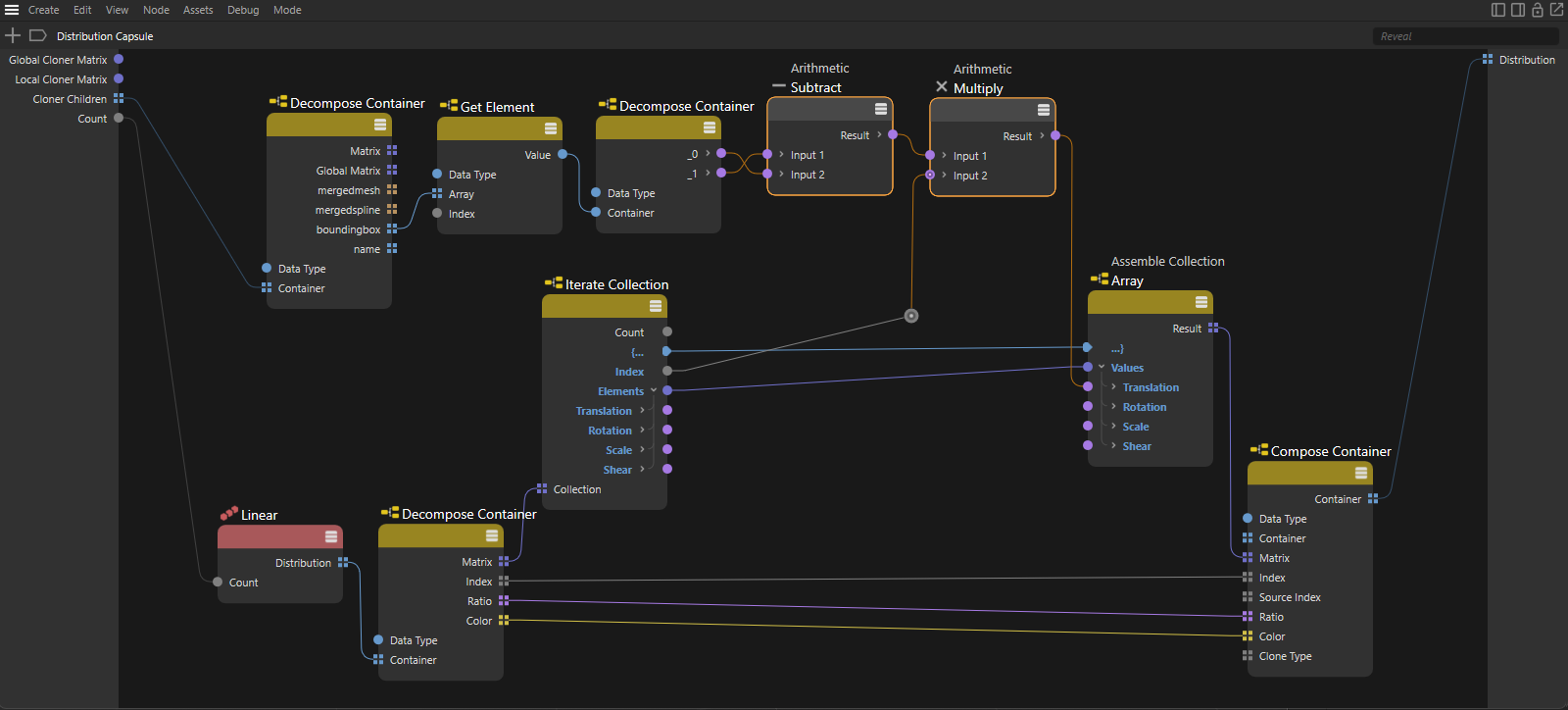Click the Iterate Collection node's menu icon

tap(656, 306)
